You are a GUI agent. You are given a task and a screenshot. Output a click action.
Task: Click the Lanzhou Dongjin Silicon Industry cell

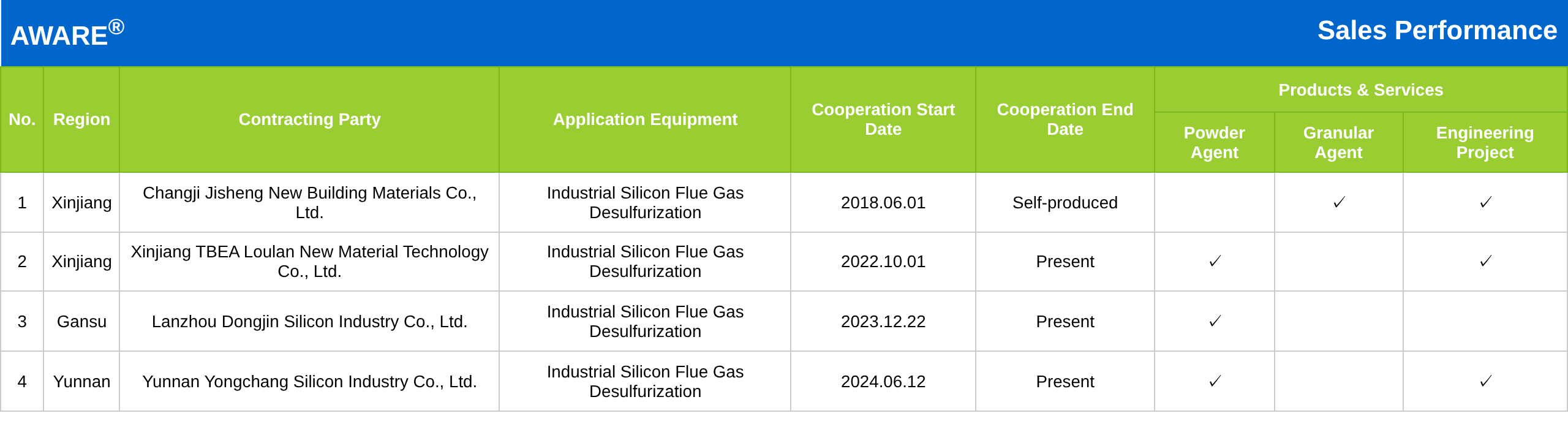[x=309, y=321]
